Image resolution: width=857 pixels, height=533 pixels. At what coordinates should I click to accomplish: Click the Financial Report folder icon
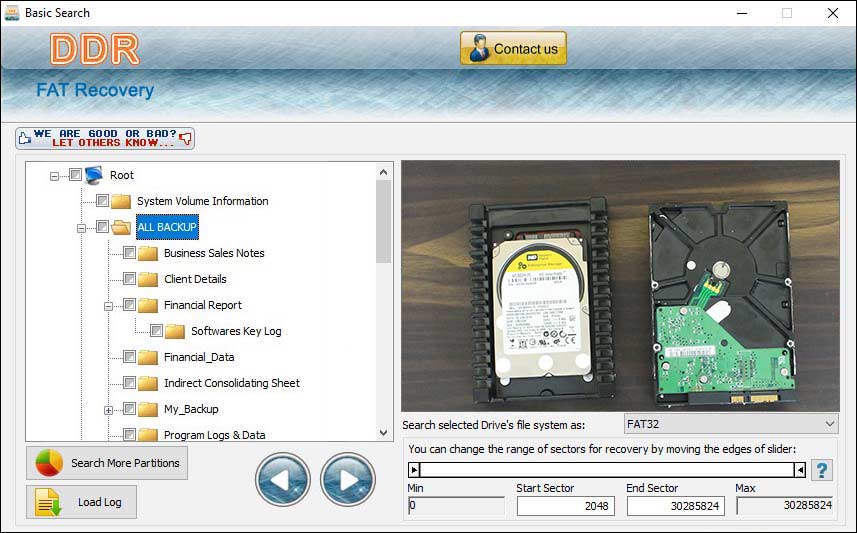tap(148, 305)
